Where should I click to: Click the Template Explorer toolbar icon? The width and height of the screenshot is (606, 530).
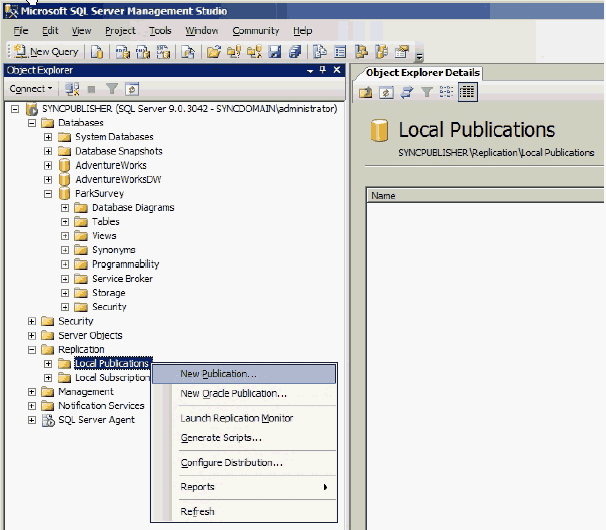click(x=381, y=51)
